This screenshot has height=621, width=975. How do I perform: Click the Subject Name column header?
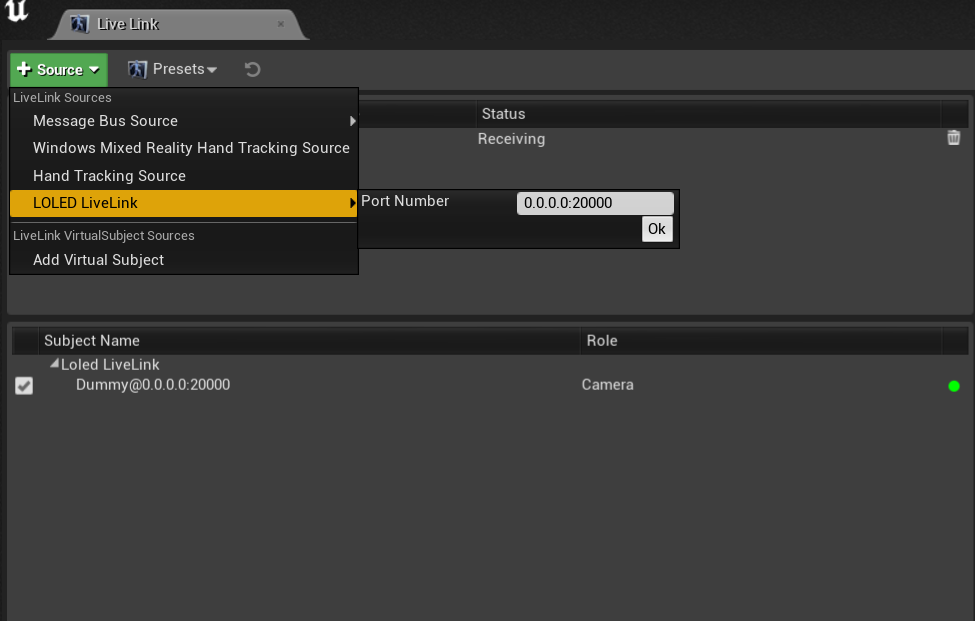pos(308,341)
